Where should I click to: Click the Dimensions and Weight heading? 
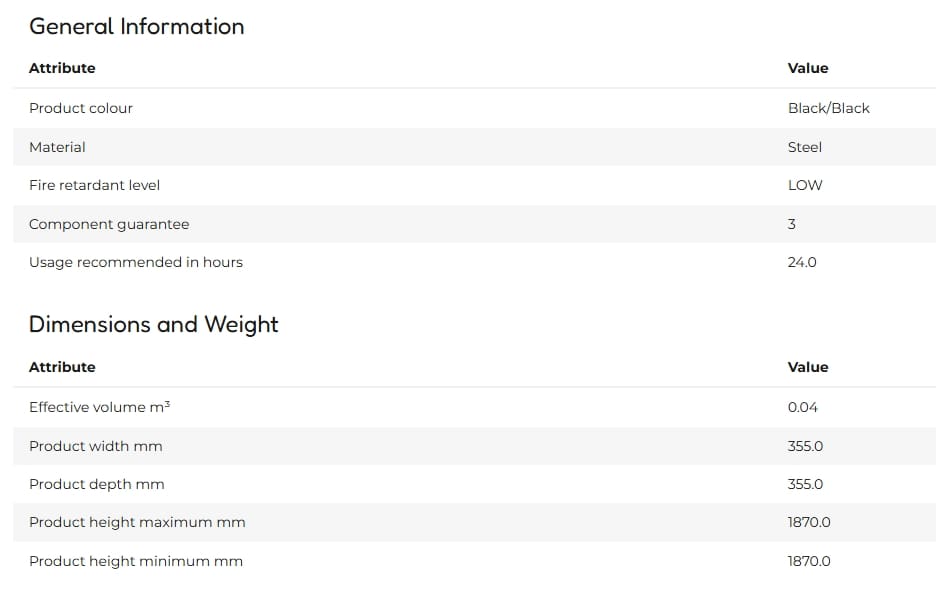(153, 324)
